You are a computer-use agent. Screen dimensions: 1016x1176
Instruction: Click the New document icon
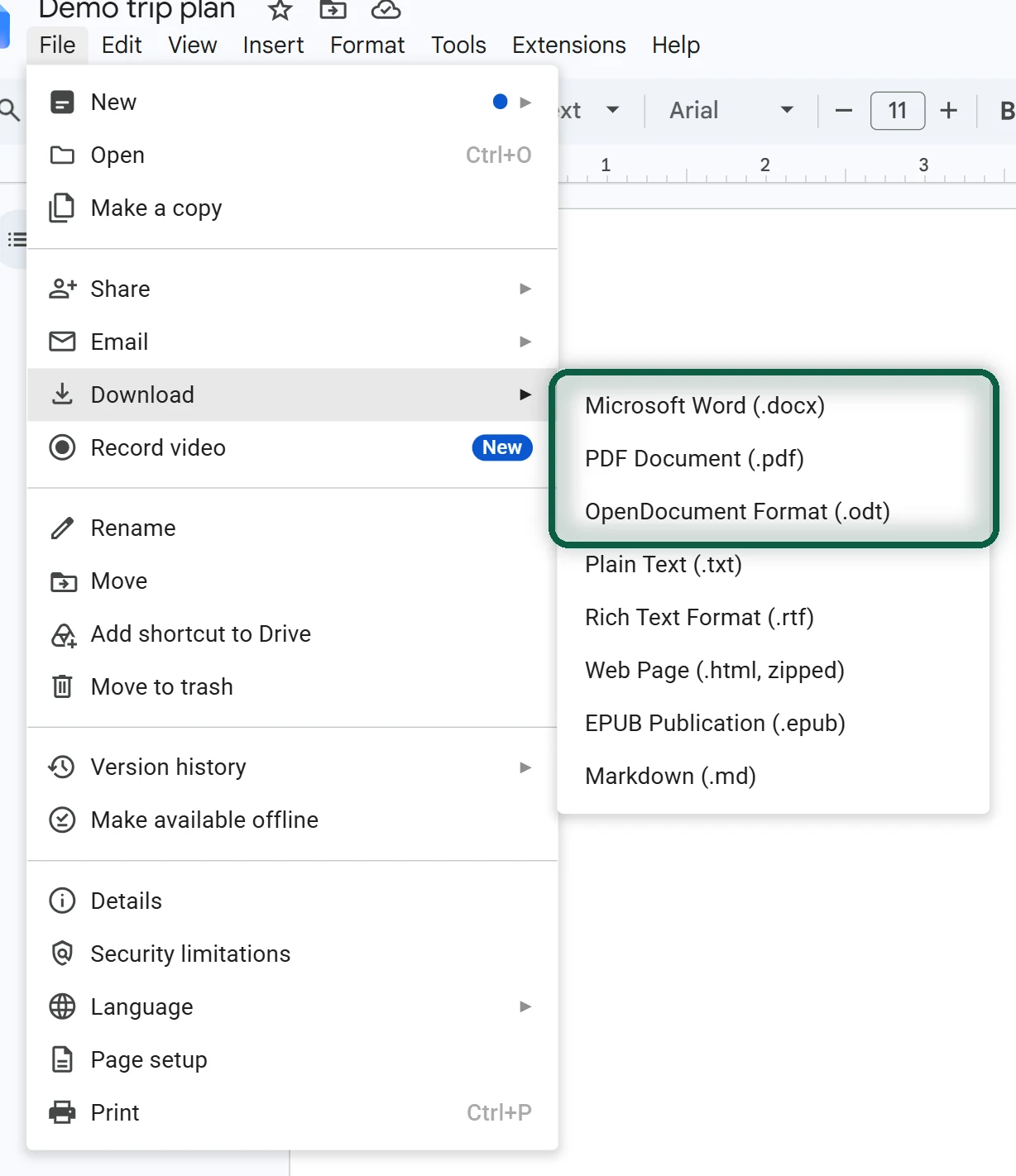62,102
